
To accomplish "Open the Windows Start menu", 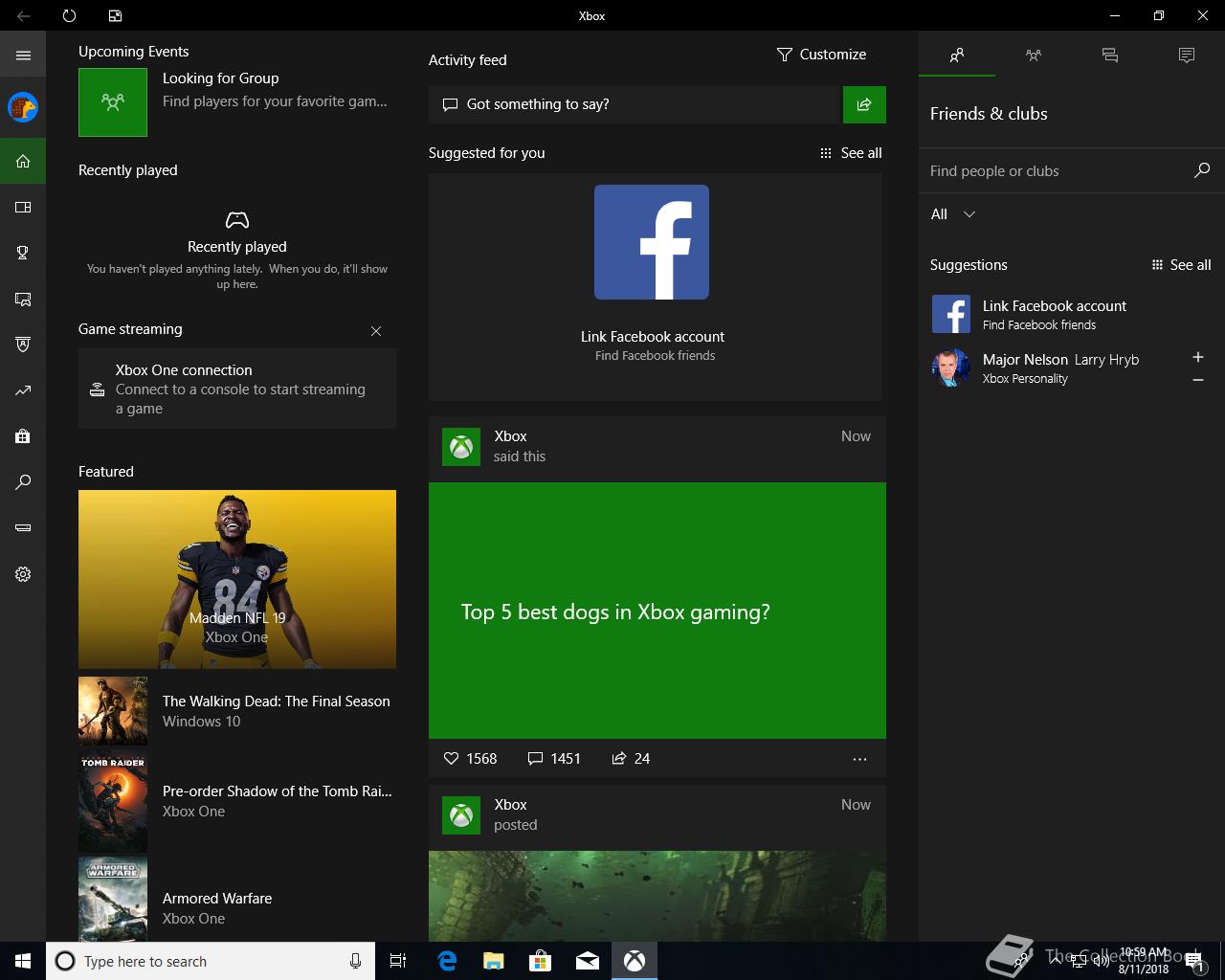I will pos(23,961).
